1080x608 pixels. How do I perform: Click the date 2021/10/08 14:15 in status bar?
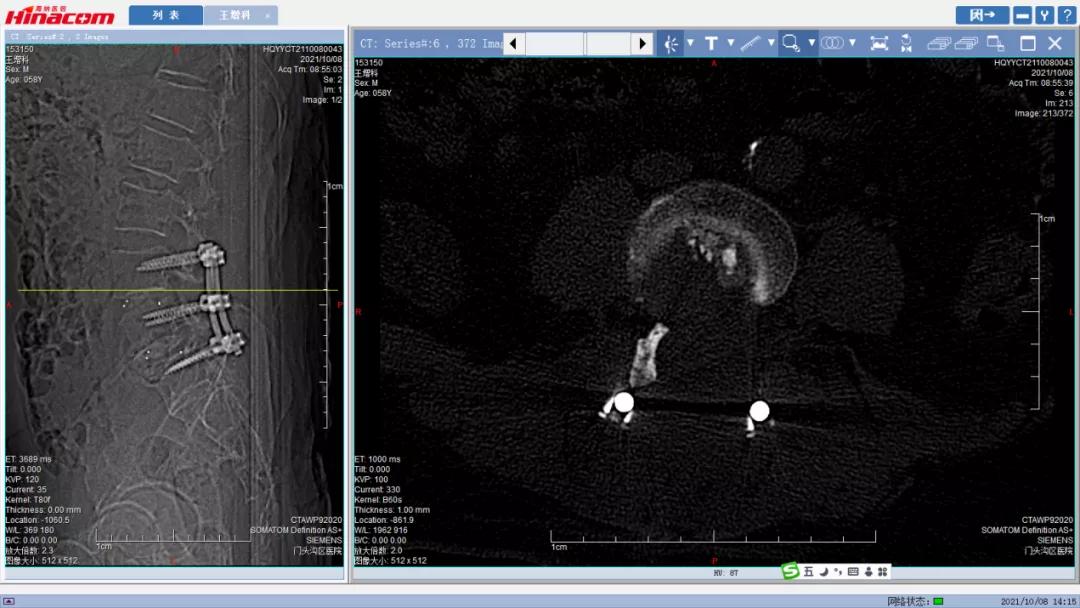pyautogui.click(x=1038, y=601)
